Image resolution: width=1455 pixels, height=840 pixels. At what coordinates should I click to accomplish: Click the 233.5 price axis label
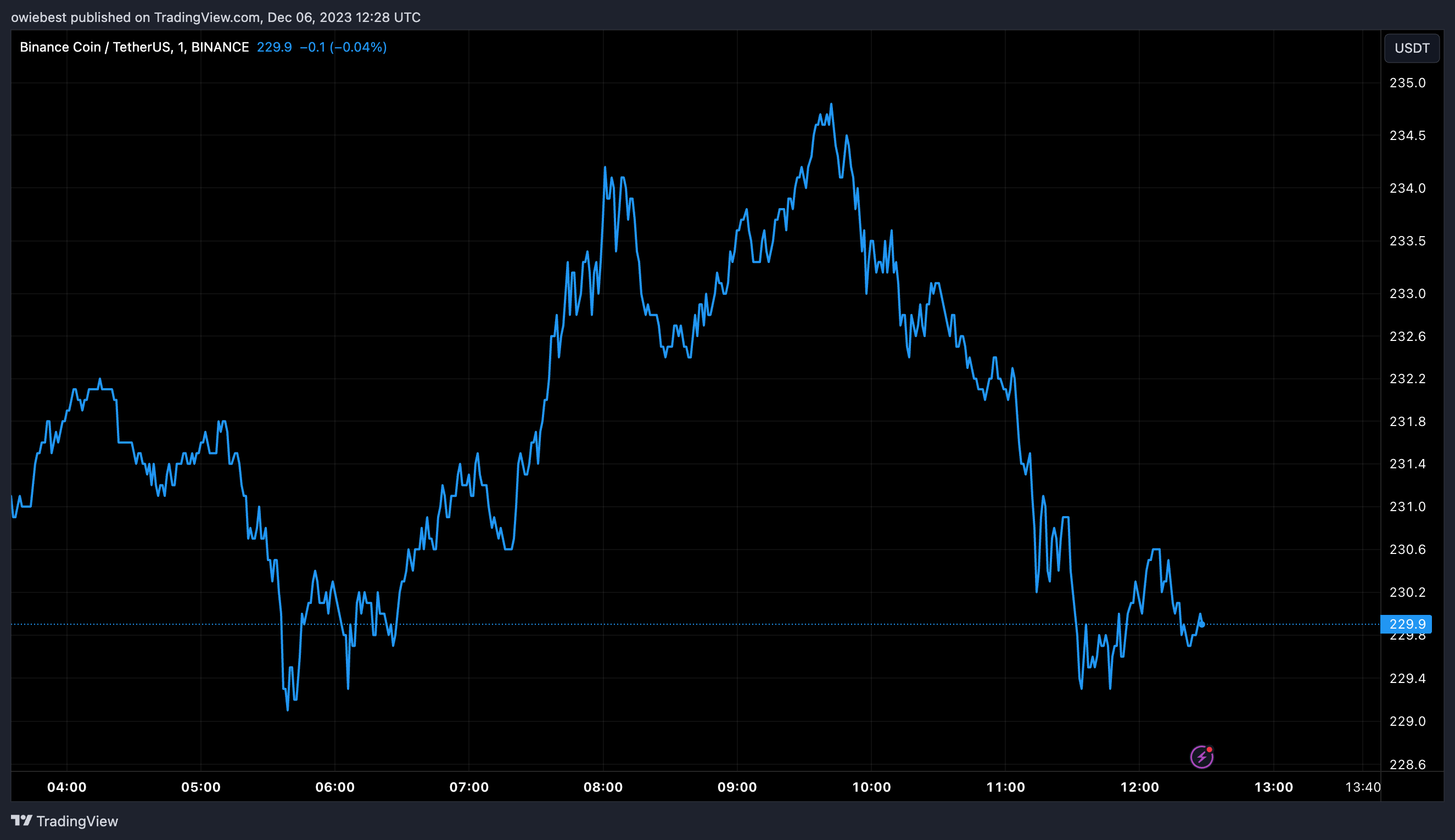tap(1407, 240)
